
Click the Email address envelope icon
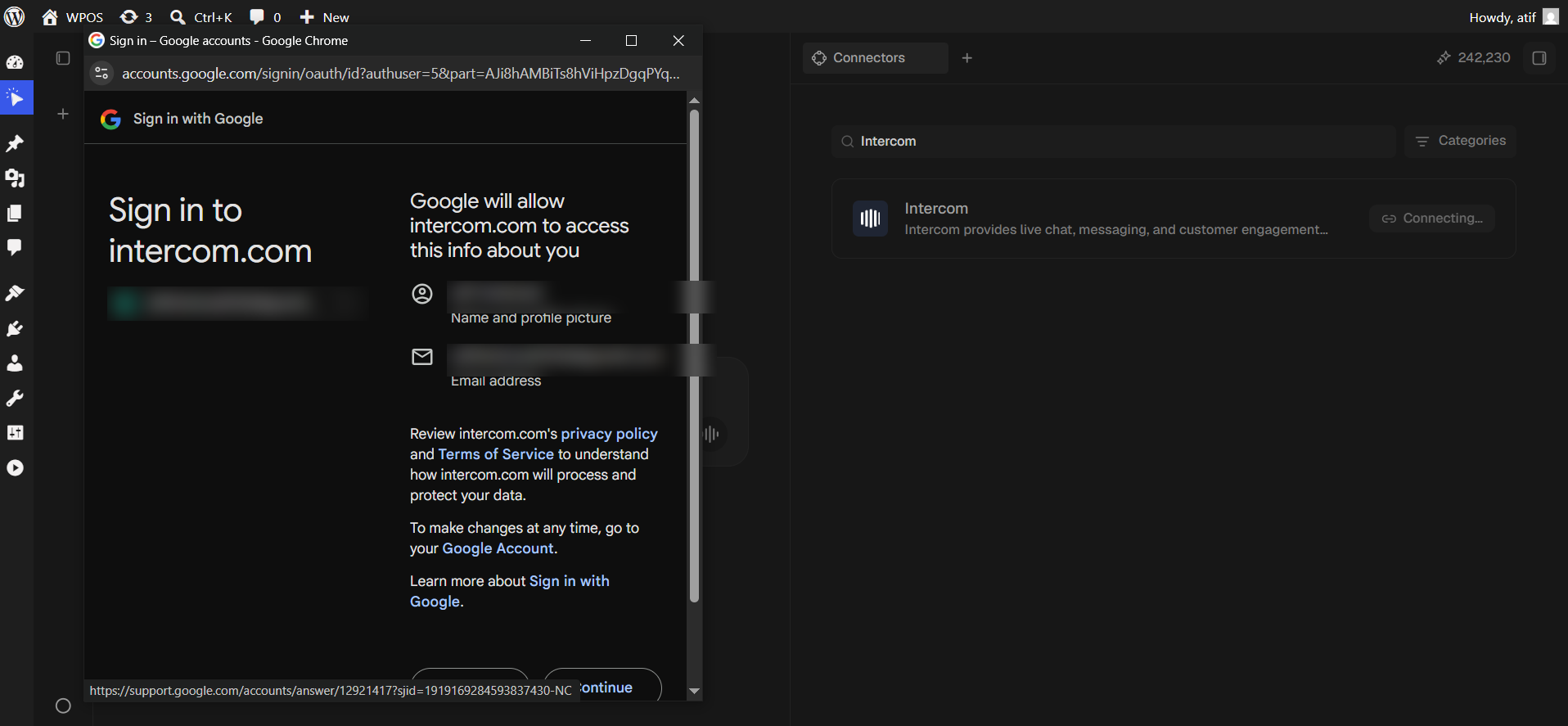pos(422,357)
